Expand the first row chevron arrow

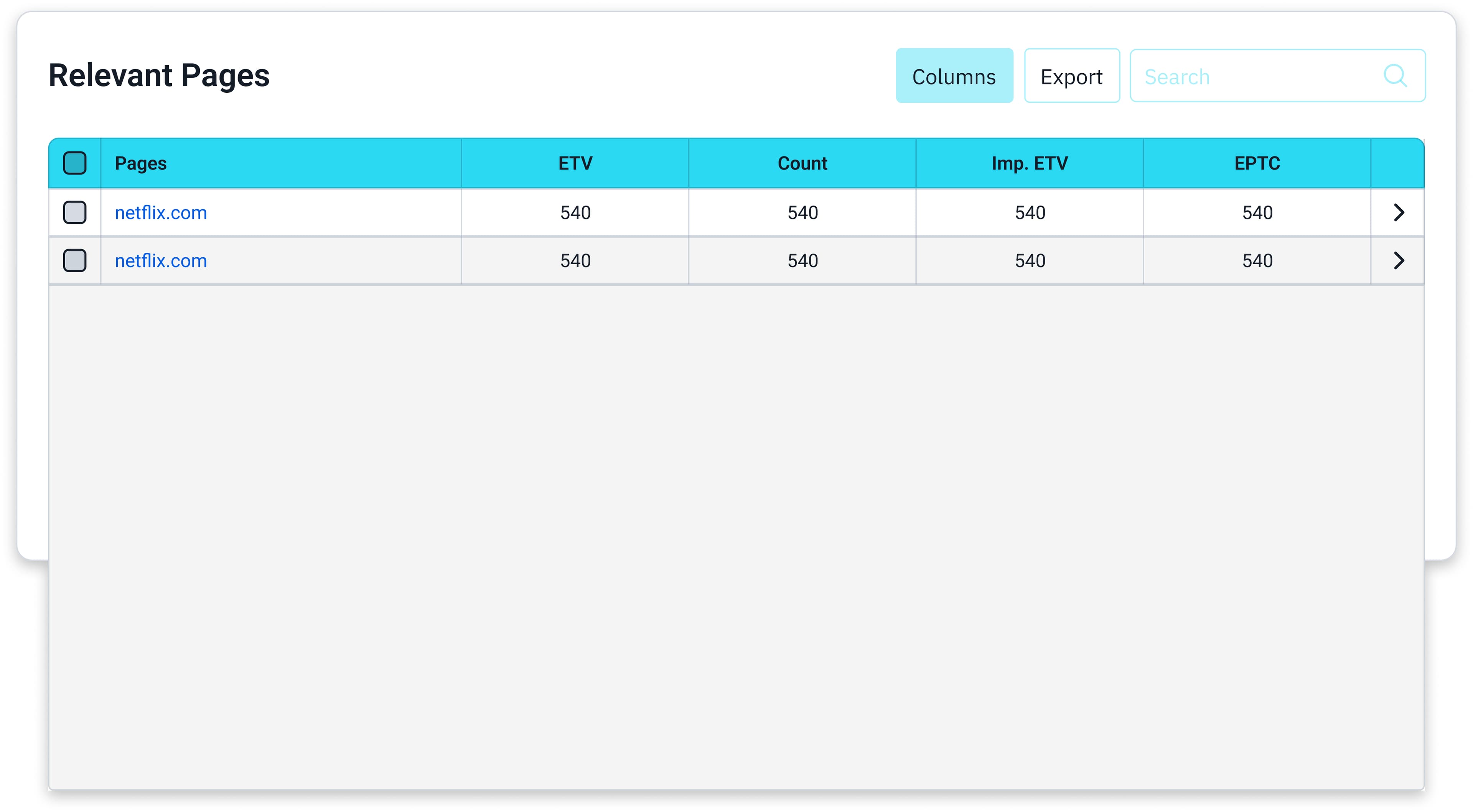coord(1399,212)
